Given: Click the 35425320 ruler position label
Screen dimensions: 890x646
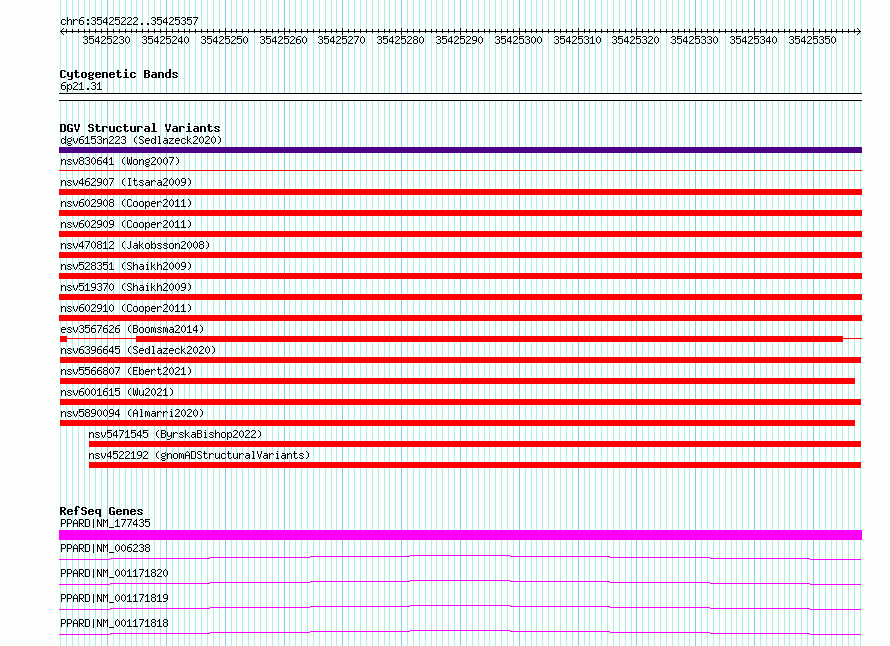Looking at the screenshot, I should pyautogui.click(x=635, y=40).
